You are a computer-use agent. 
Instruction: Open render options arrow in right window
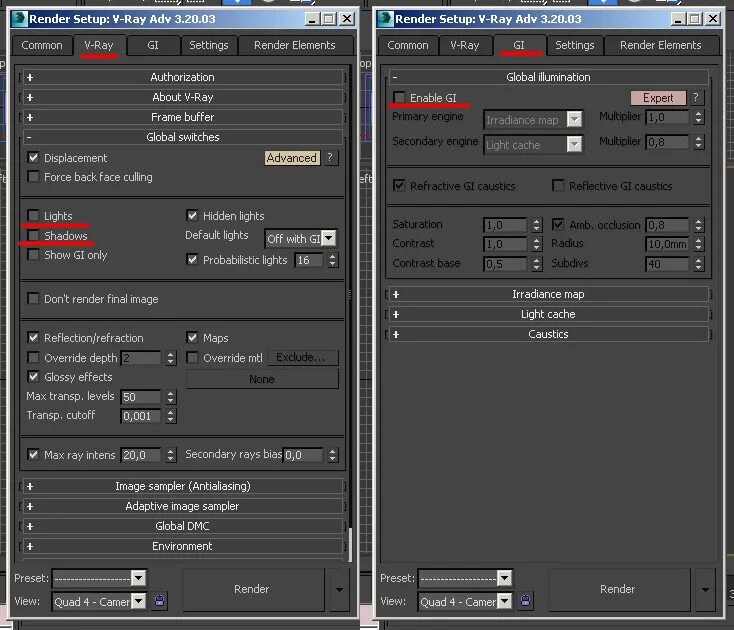point(705,589)
